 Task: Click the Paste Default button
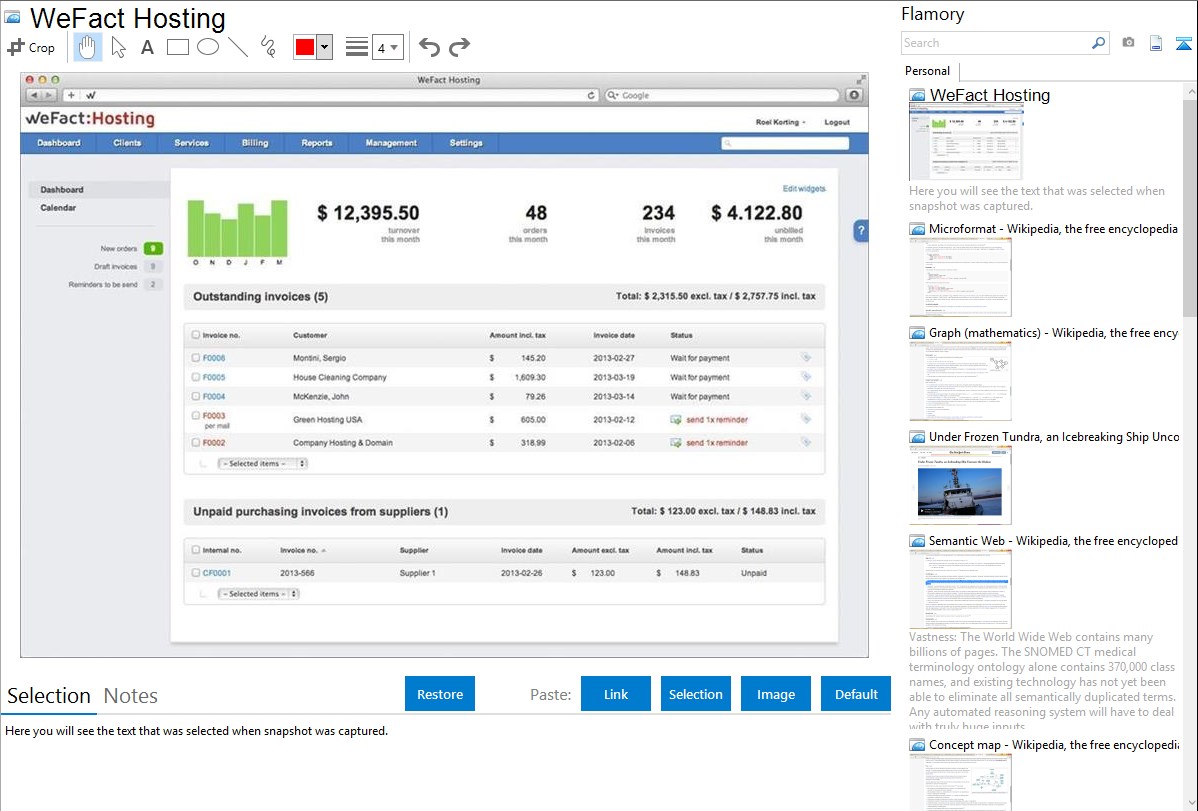pos(856,694)
